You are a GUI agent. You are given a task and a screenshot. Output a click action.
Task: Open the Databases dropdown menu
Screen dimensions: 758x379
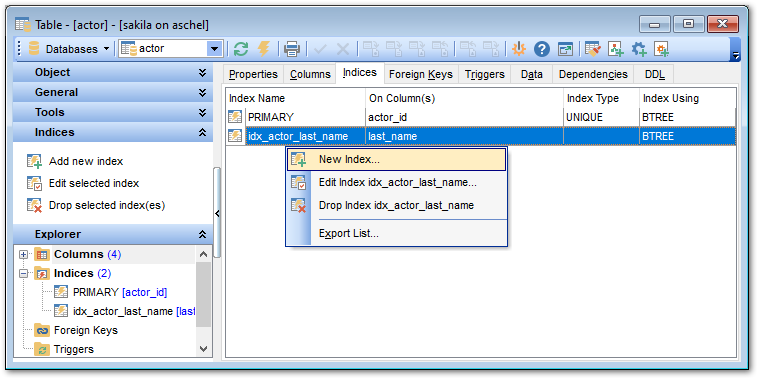[68, 49]
